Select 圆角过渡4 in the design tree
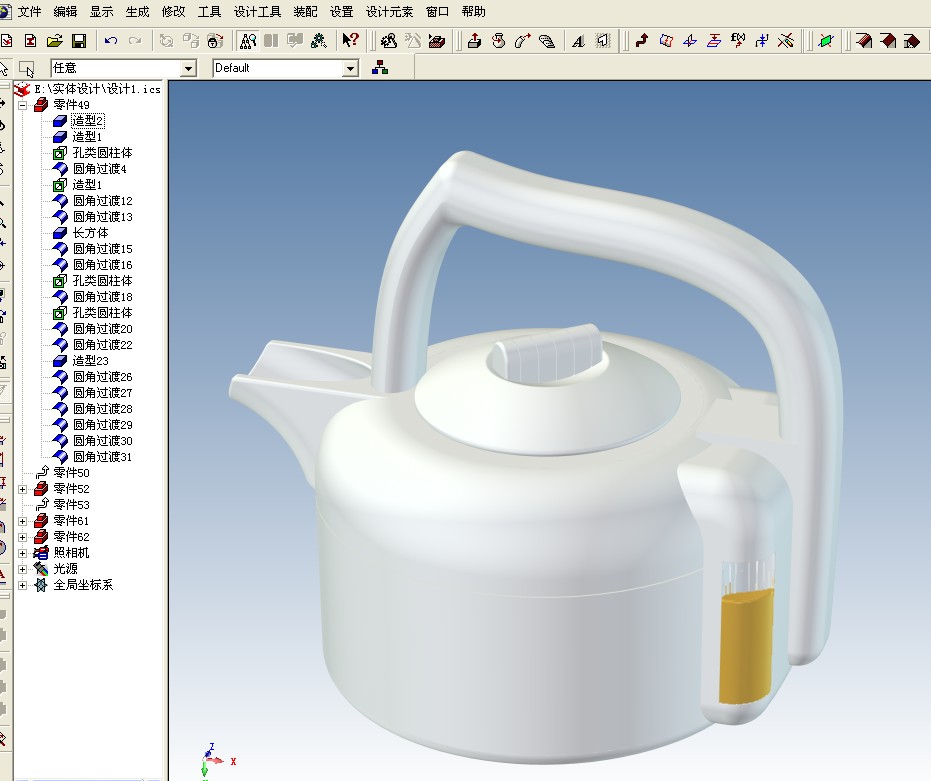Image resolution: width=931 pixels, height=781 pixels. pyautogui.click(x=99, y=169)
